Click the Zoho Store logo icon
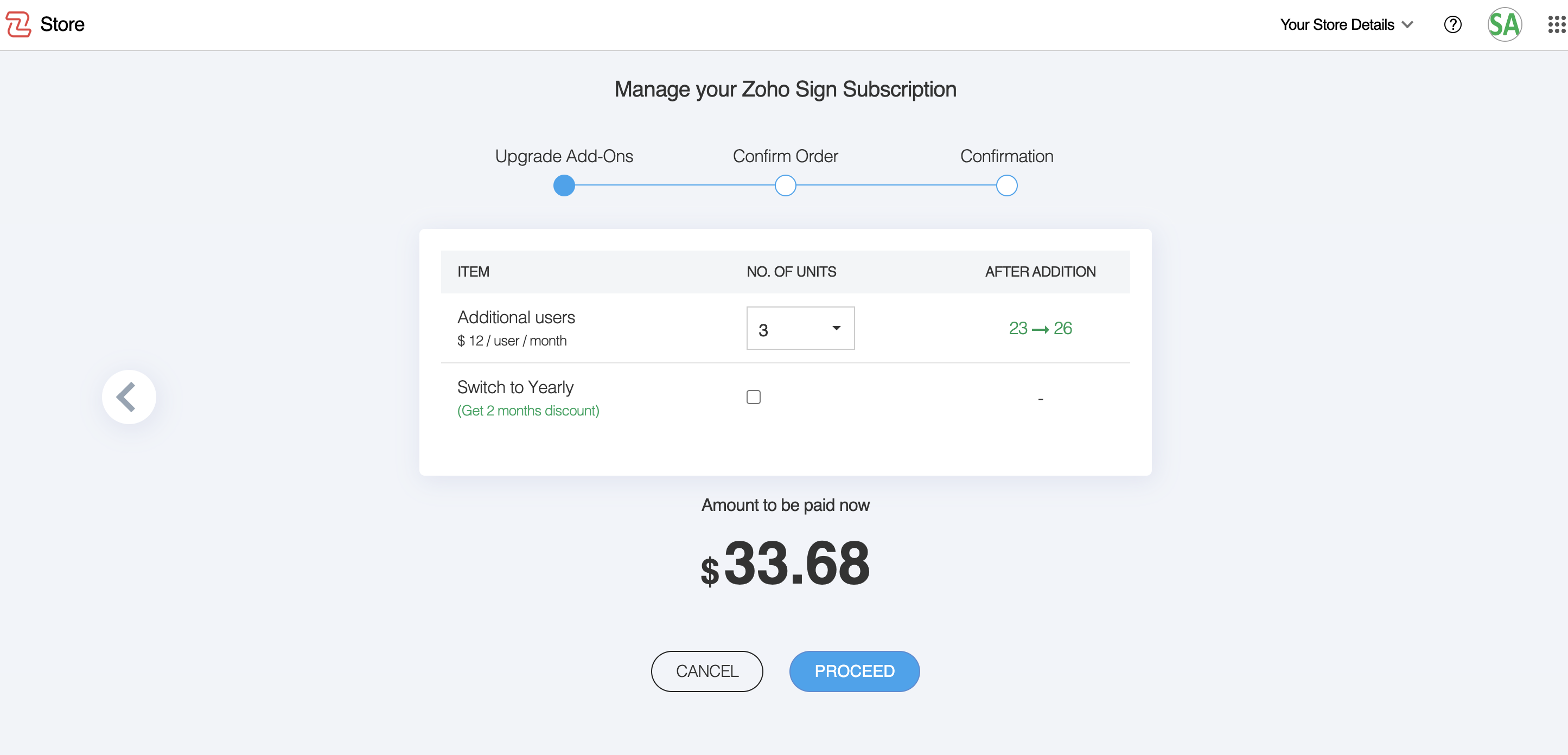The height and width of the screenshot is (755, 1568). click(18, 24)
